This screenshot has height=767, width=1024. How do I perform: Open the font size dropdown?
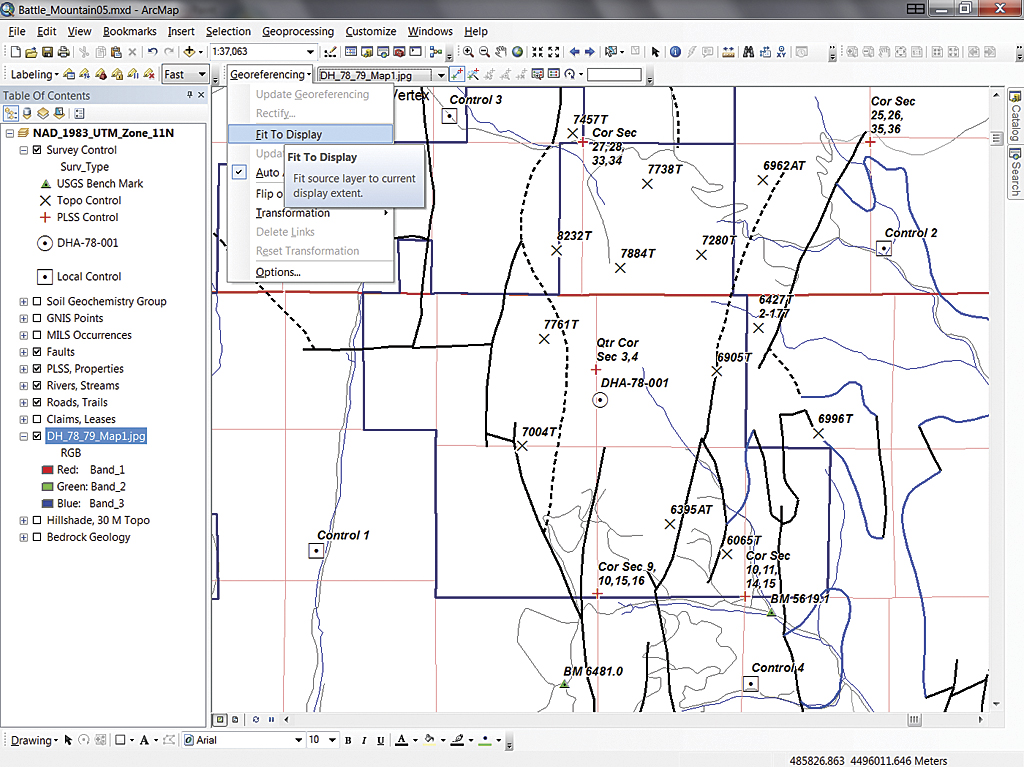click(332, 740)
